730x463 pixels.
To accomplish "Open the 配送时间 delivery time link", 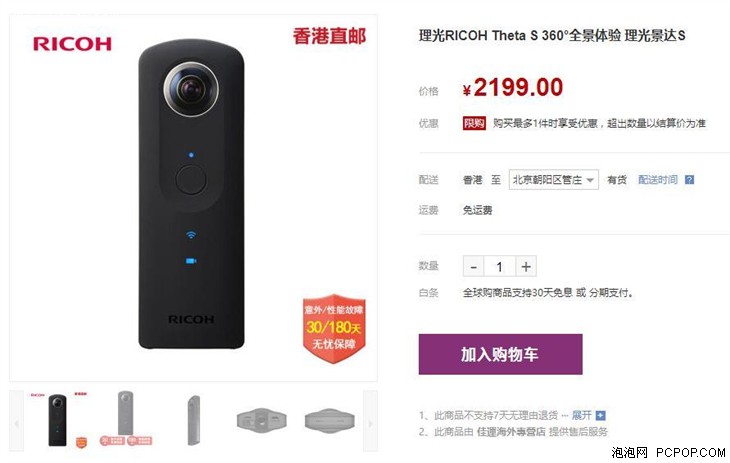I will coord(658,180).
